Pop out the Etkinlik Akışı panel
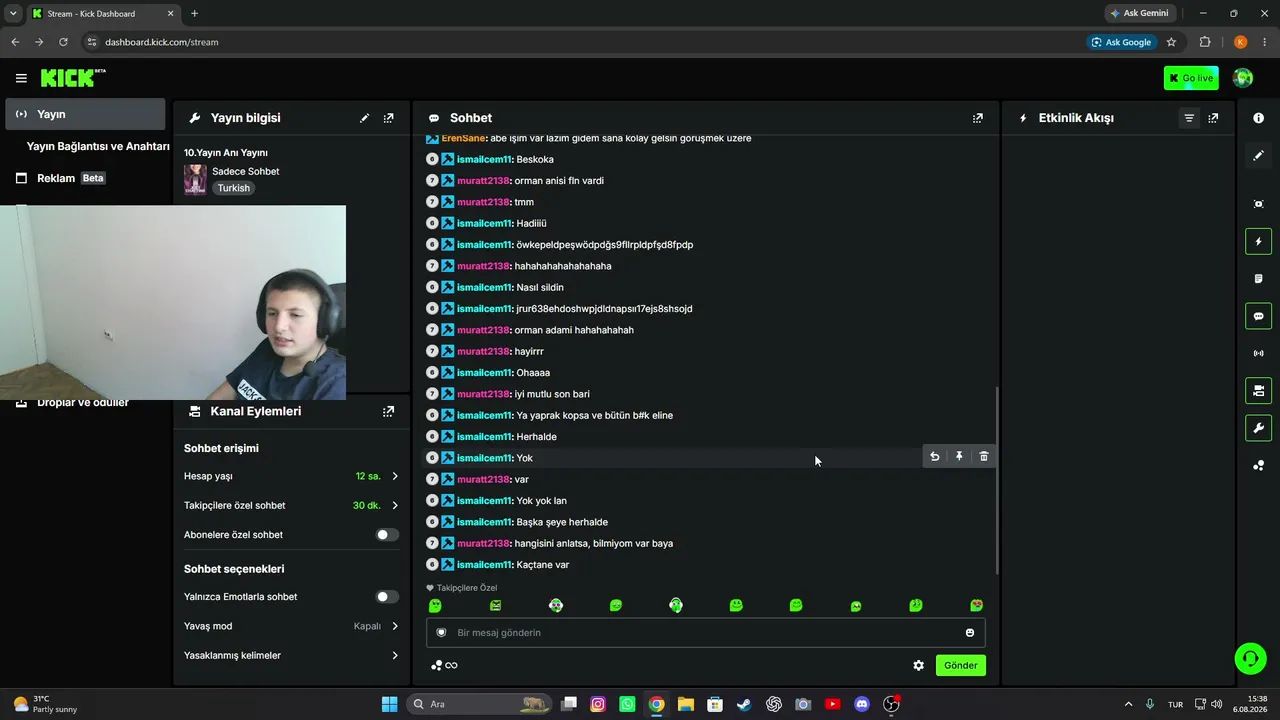The image size is (1280, 720). pos(1213,118)
